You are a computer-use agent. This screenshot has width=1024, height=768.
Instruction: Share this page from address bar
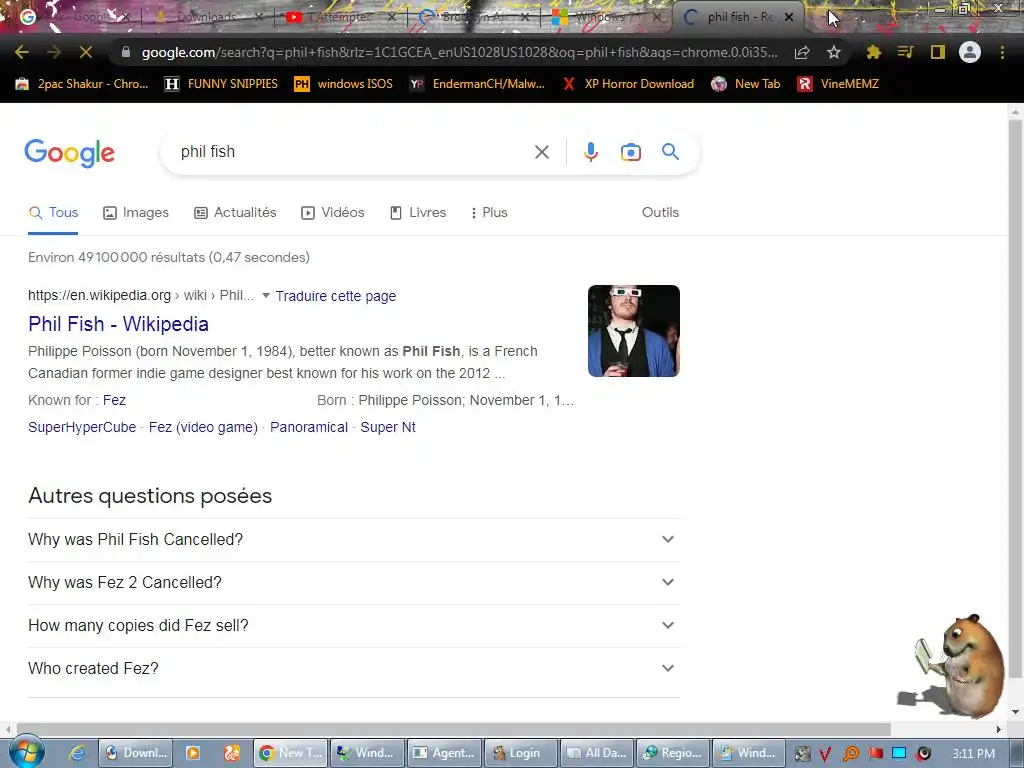point(802,52)
